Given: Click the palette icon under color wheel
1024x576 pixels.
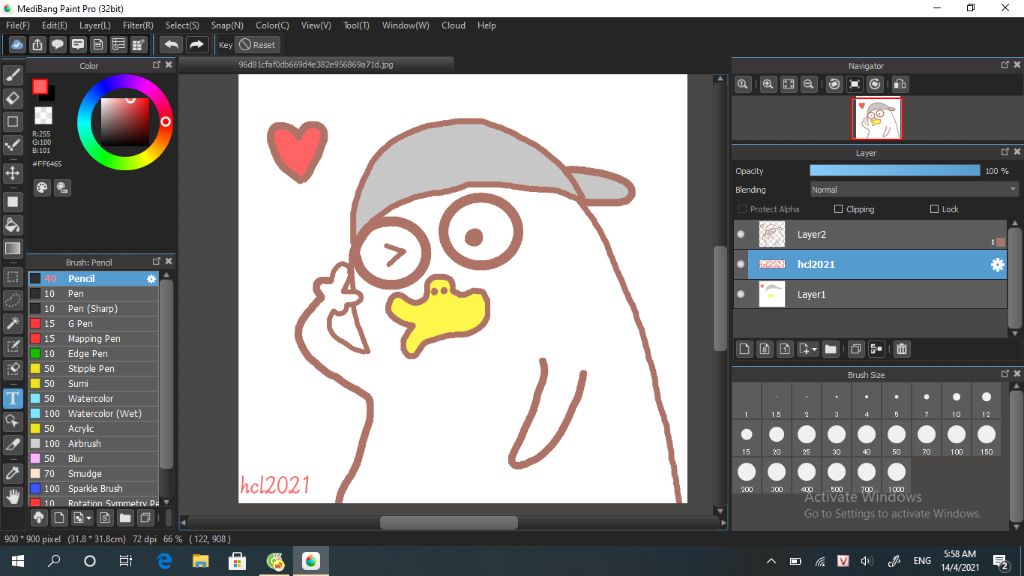Looking at the screenshot, I should point(42,188).
